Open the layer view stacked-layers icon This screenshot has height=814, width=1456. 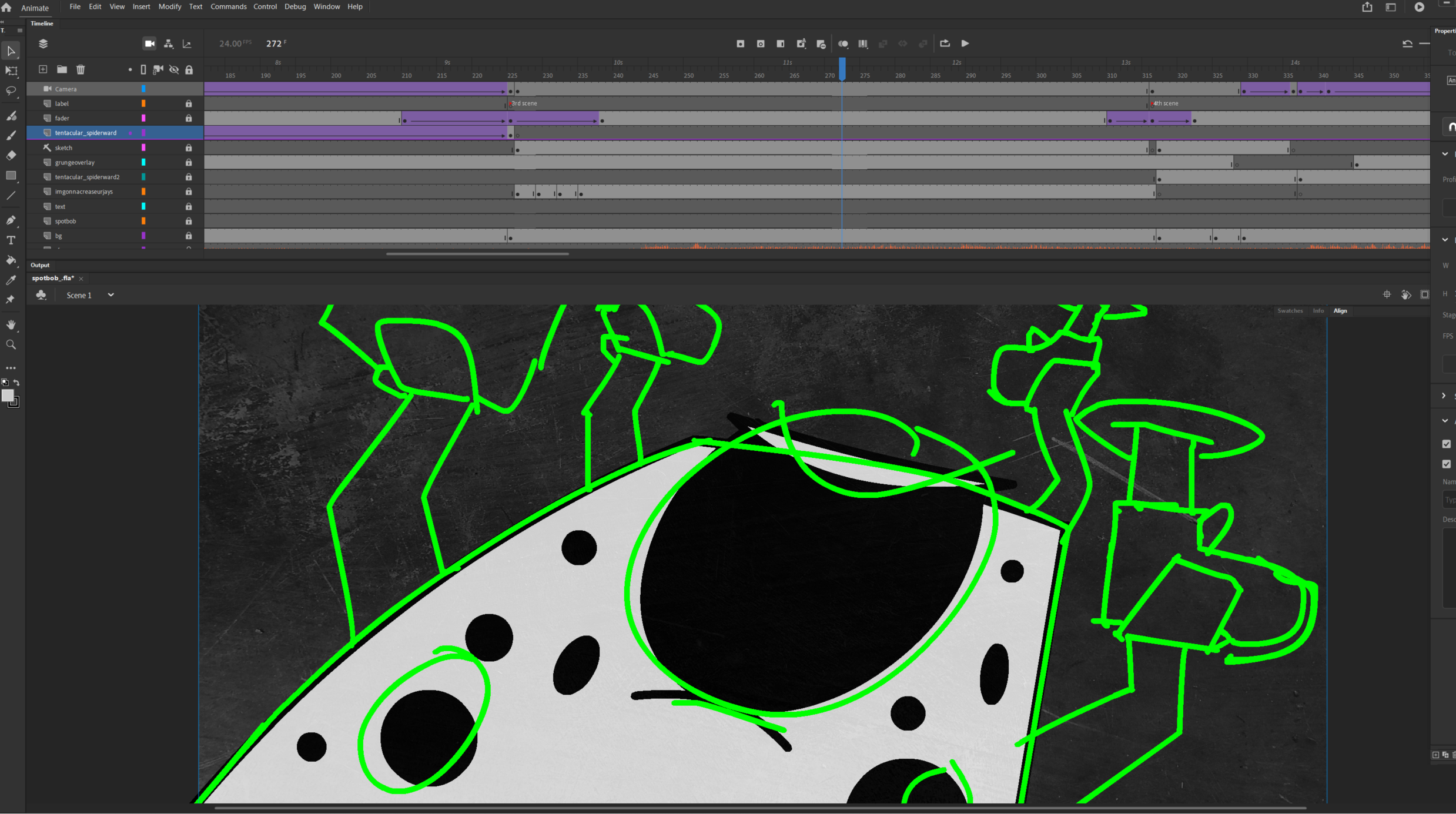(43, 43)
